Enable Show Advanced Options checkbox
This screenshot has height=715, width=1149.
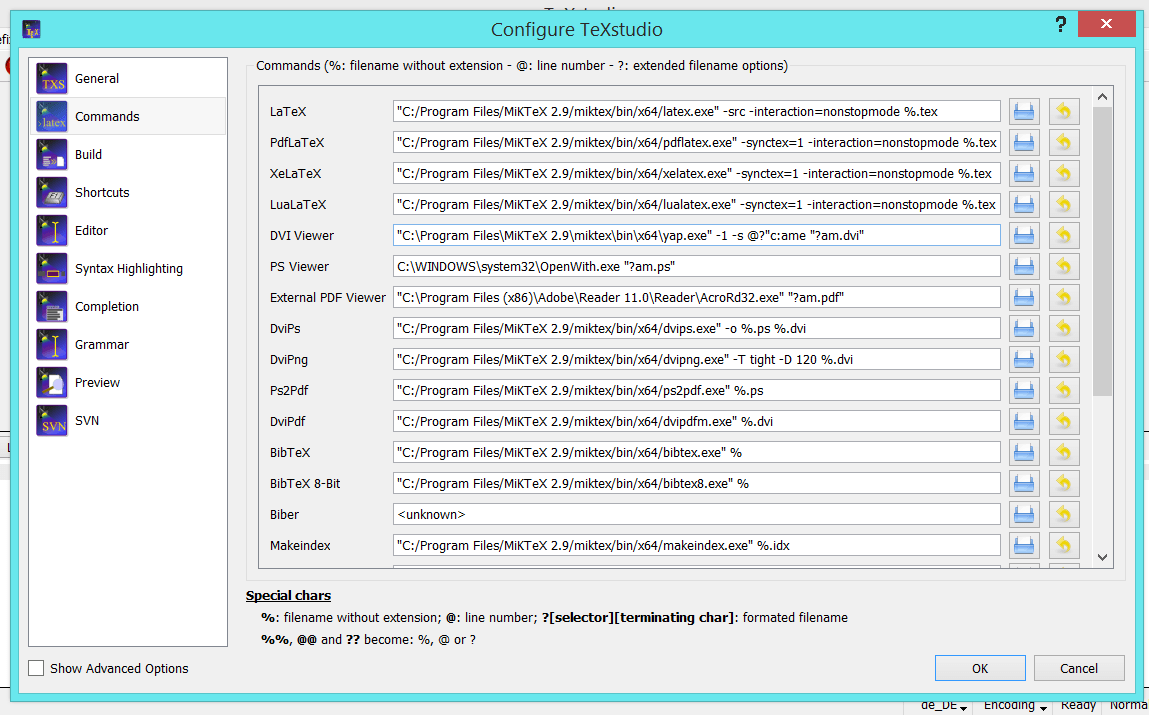(x=36, y=668)
